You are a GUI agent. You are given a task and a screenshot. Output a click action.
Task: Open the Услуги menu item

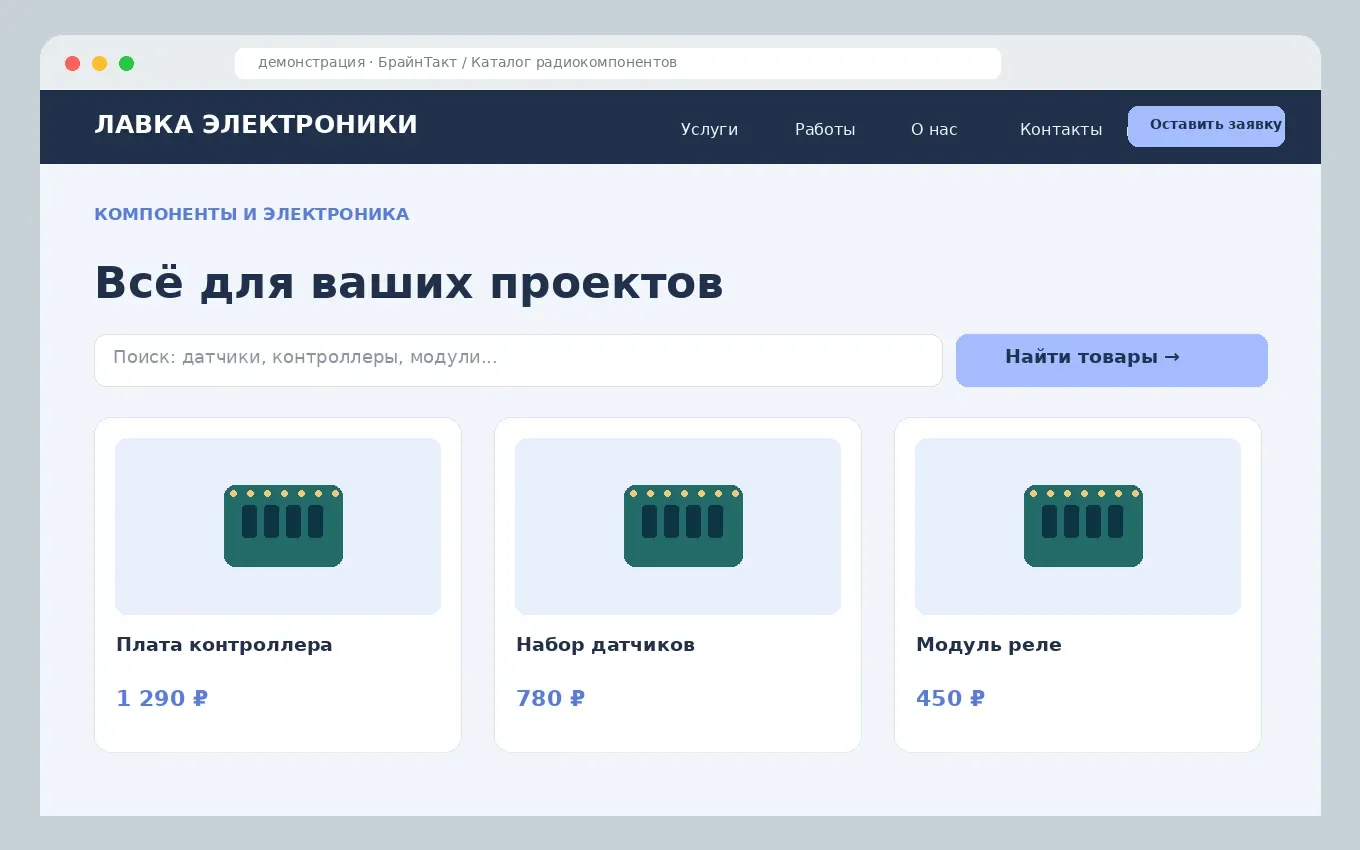tap(709, 129)
